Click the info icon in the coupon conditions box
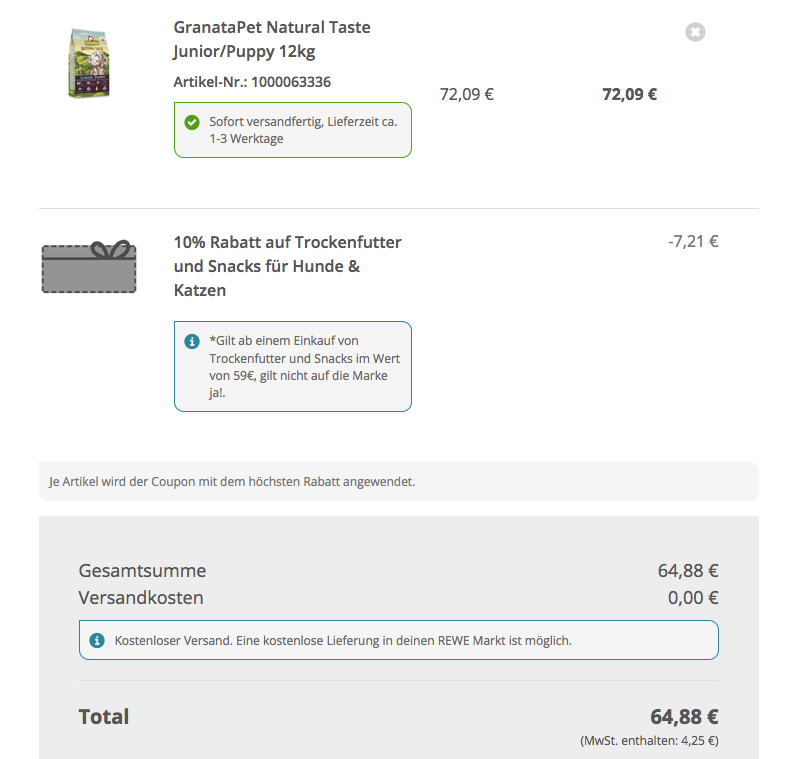 pos(192,341)
